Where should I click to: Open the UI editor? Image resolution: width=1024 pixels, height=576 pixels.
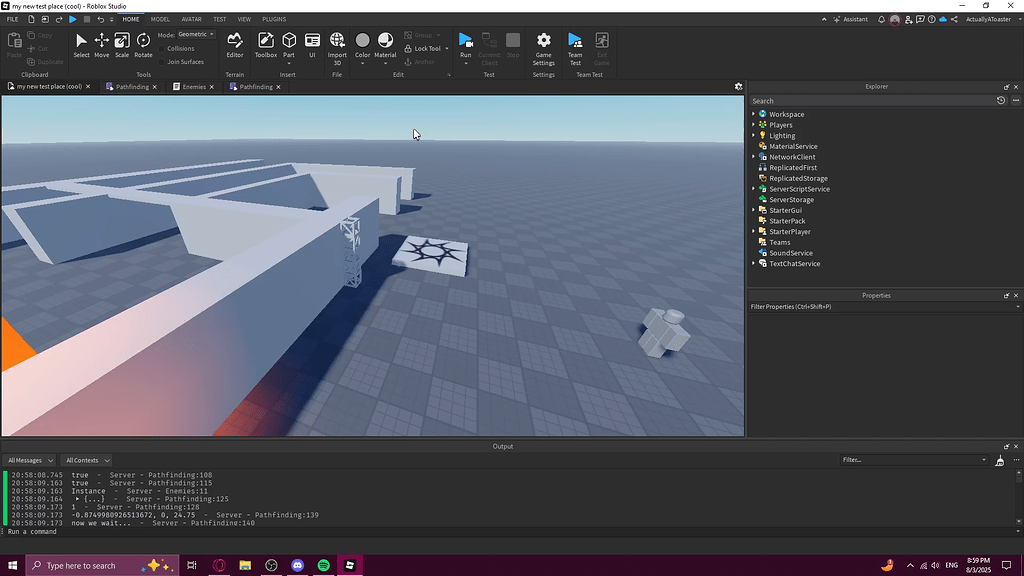(312, 46)
